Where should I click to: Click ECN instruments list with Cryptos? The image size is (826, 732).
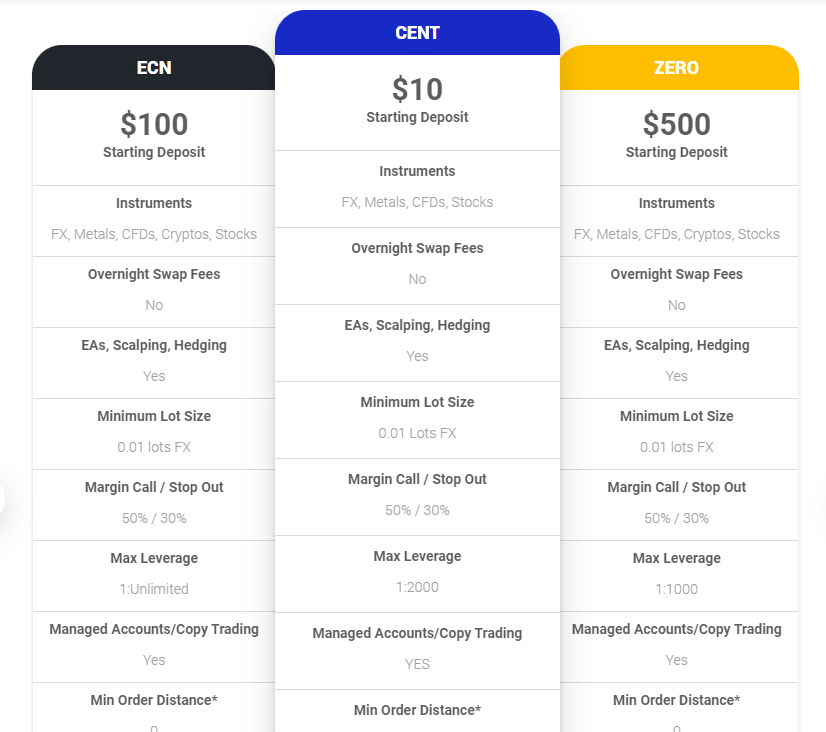(154, 234)
